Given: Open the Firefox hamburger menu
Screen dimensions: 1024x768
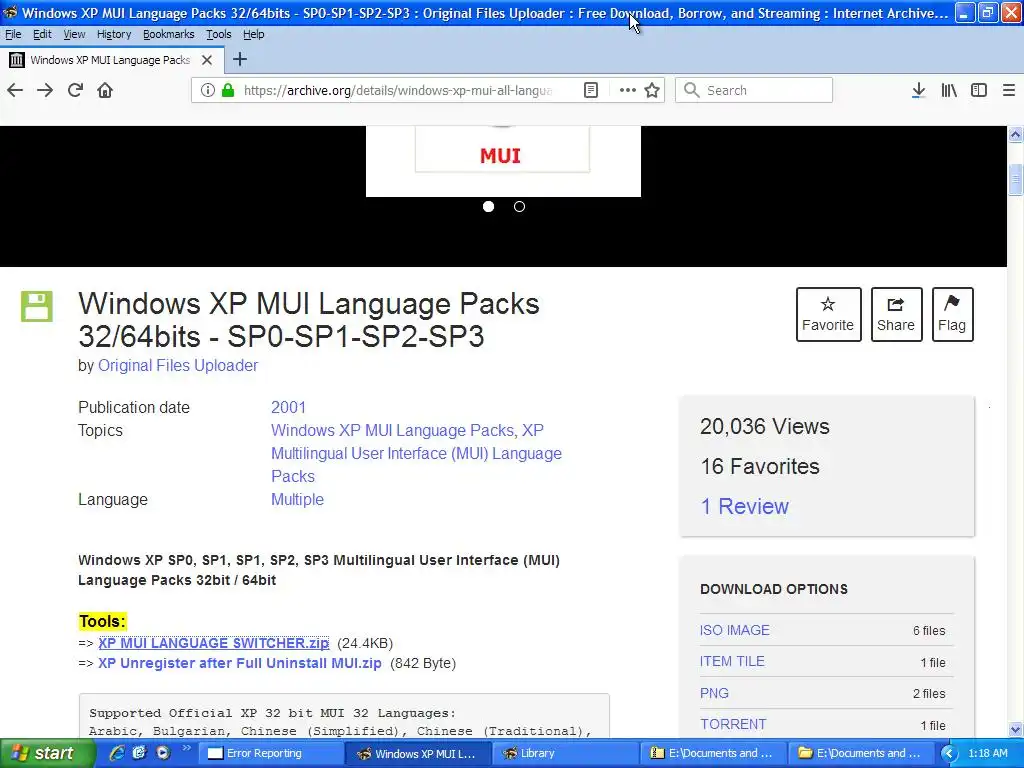Looking at the screenshot, I should pyautogui.click(x=1008, y=90).
